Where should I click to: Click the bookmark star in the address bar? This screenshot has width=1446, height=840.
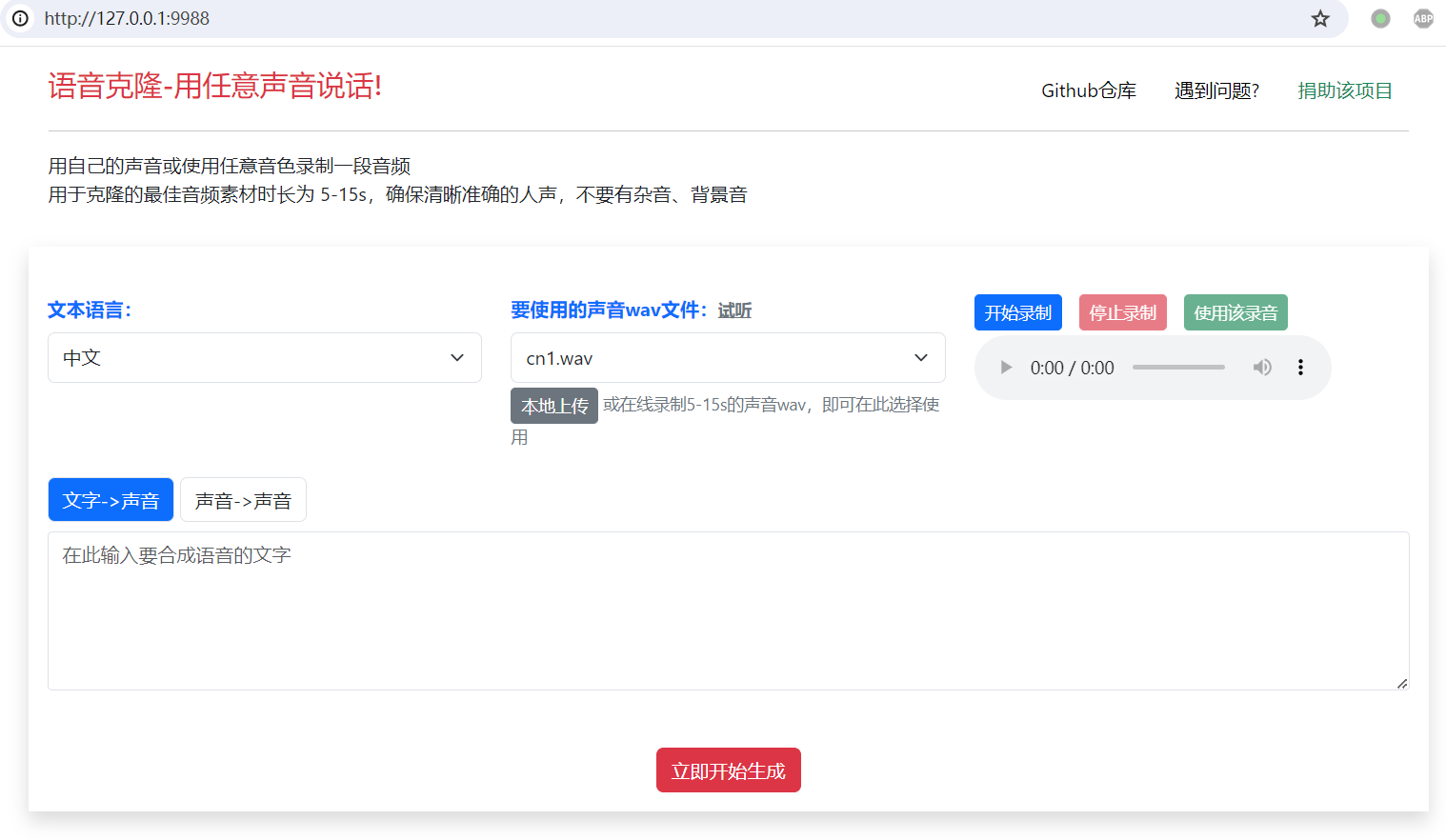coord(1319,18)
